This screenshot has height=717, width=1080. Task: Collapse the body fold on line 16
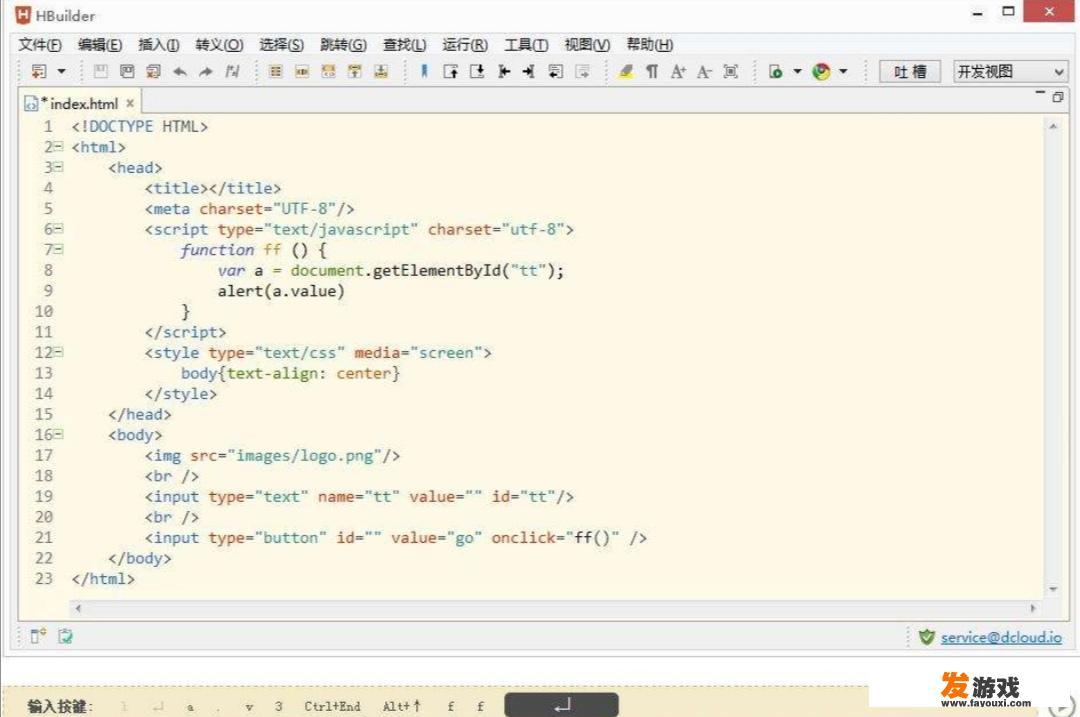[59, 434]
